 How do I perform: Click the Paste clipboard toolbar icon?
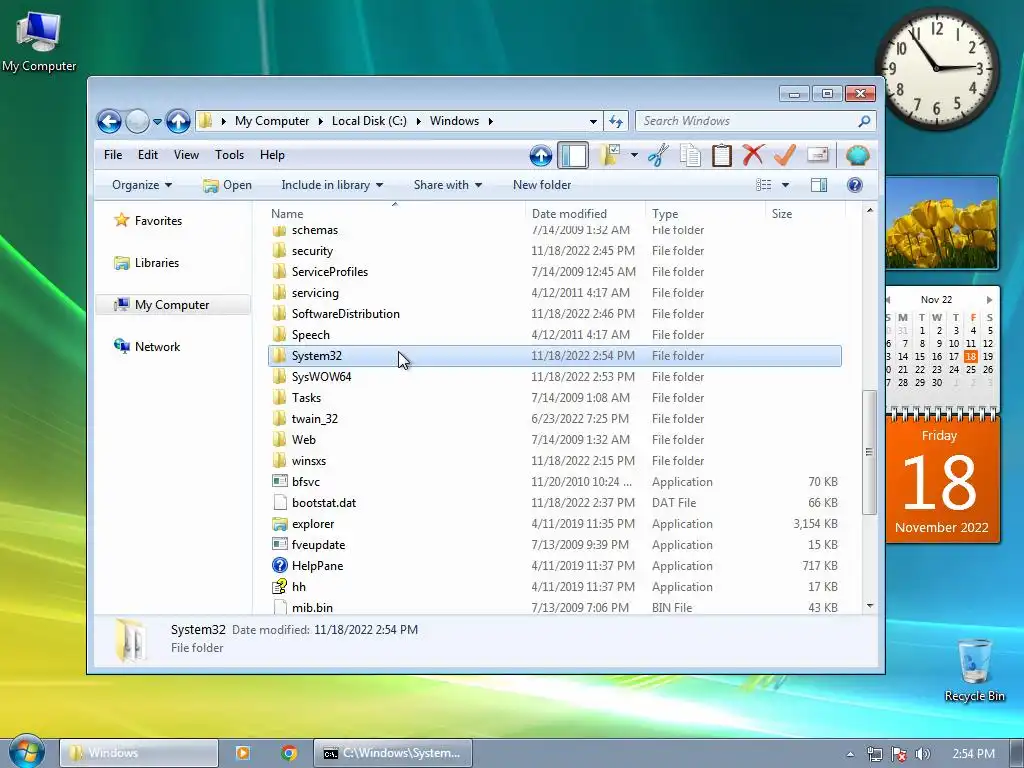(722, 155)
